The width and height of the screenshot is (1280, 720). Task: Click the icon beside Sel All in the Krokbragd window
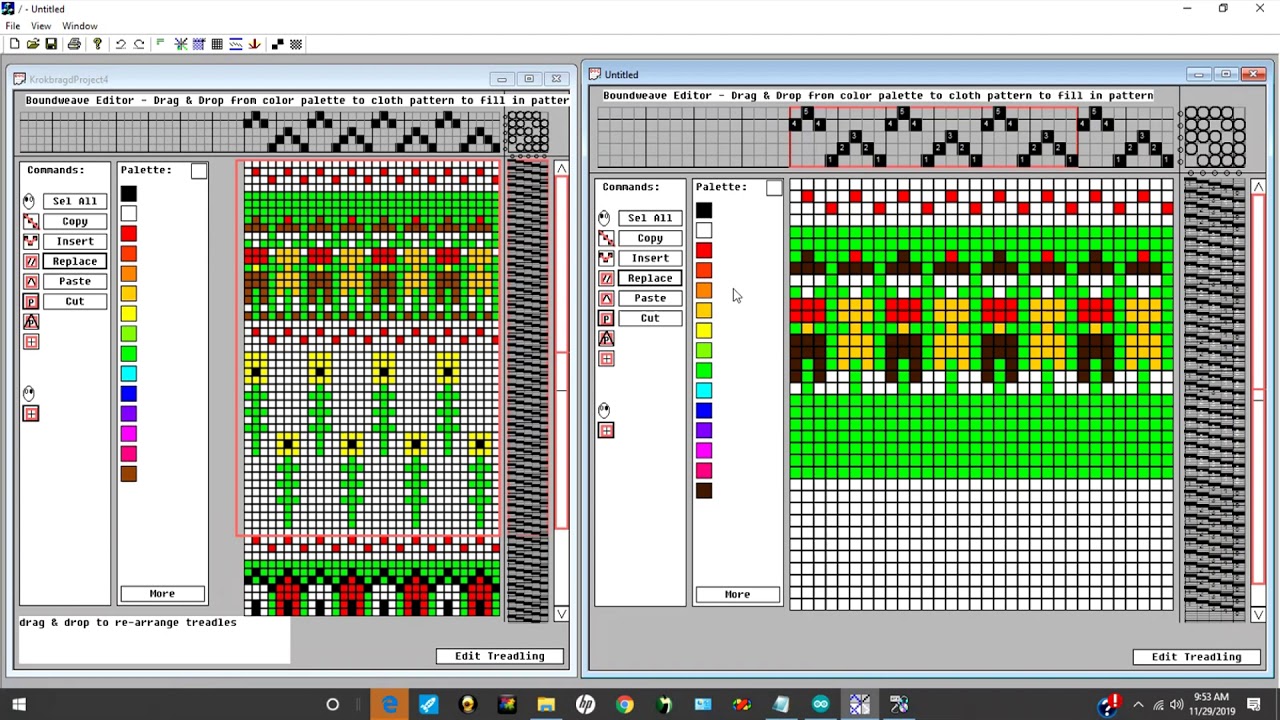point(30,201)
